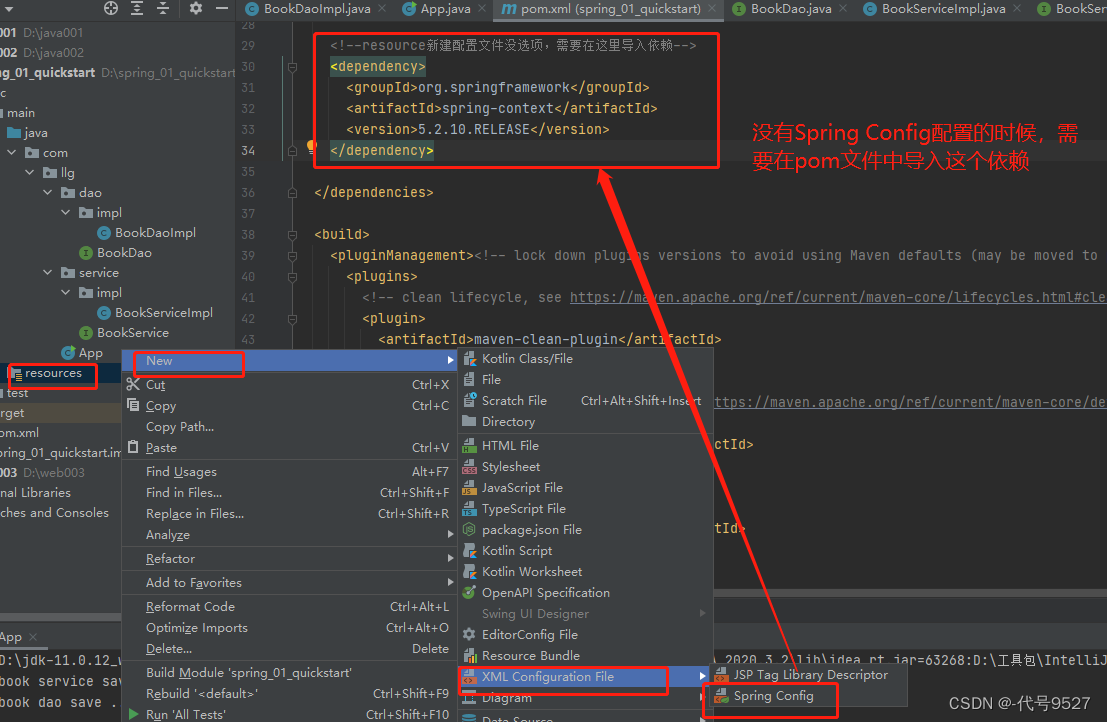Choose Delete... from context menu
The width and height of the screenshot is (1107, 722).
click(290, 649)
